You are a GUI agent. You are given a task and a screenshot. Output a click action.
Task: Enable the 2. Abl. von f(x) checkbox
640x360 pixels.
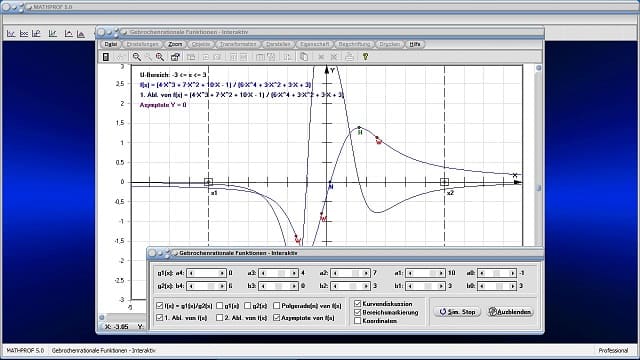pos(220,317)
